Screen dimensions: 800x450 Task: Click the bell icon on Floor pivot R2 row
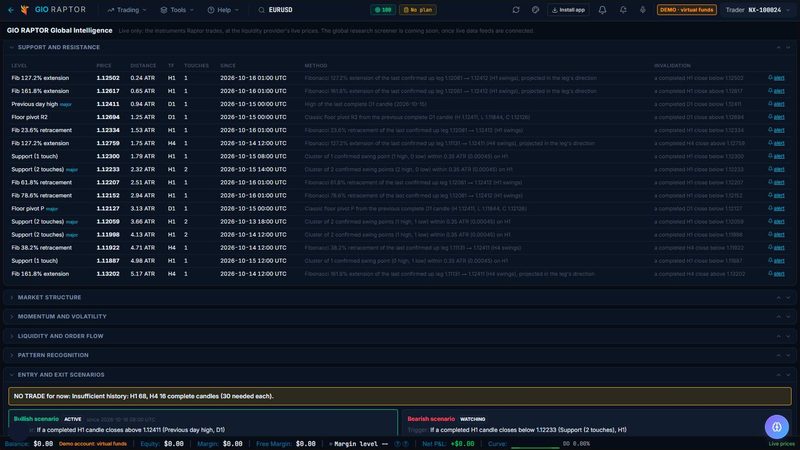770,117
